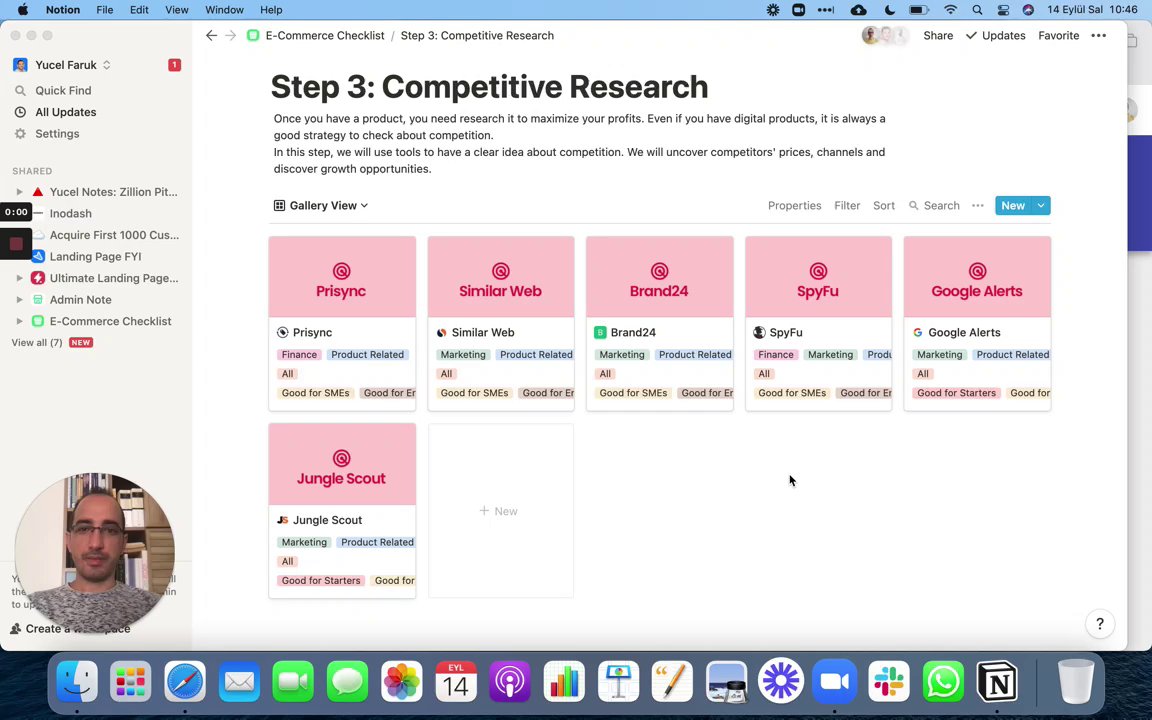The width and height of the screenshot is (1152, 720).
Task: Click the red notification badge in sidebar
Action: [174, 65]
